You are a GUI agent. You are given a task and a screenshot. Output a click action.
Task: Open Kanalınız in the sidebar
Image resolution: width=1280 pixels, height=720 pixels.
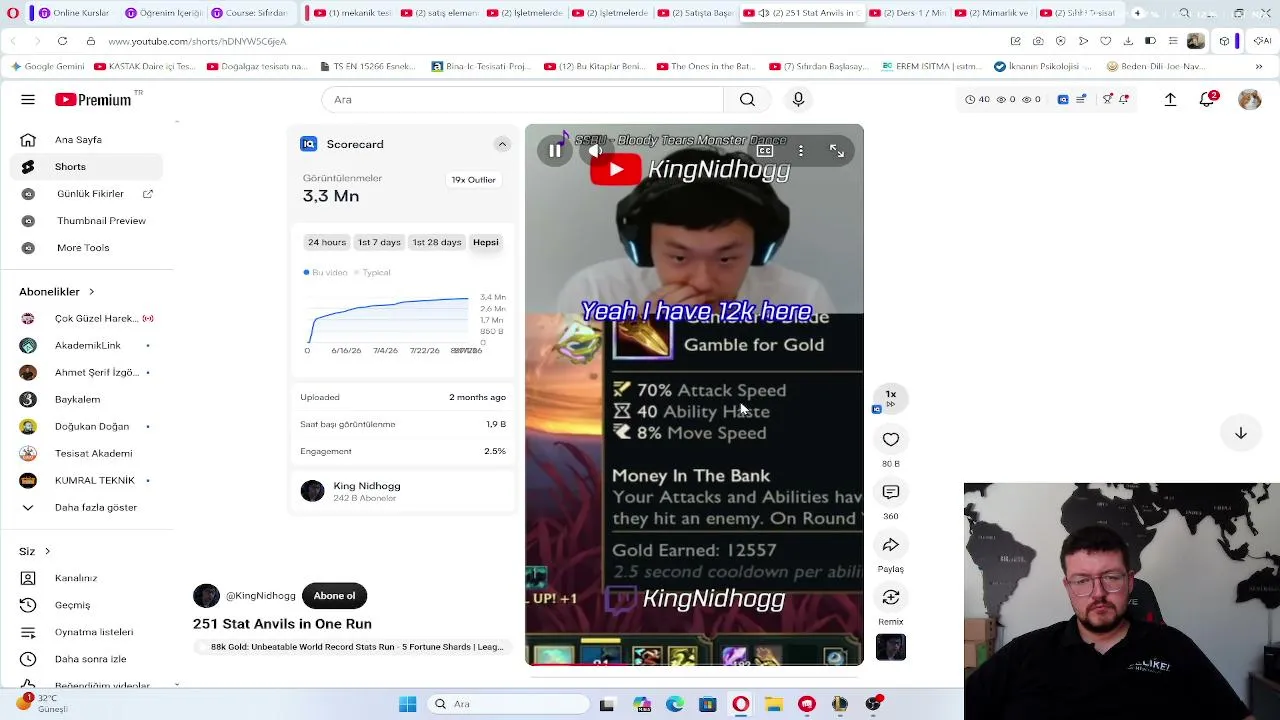point(87,578)
